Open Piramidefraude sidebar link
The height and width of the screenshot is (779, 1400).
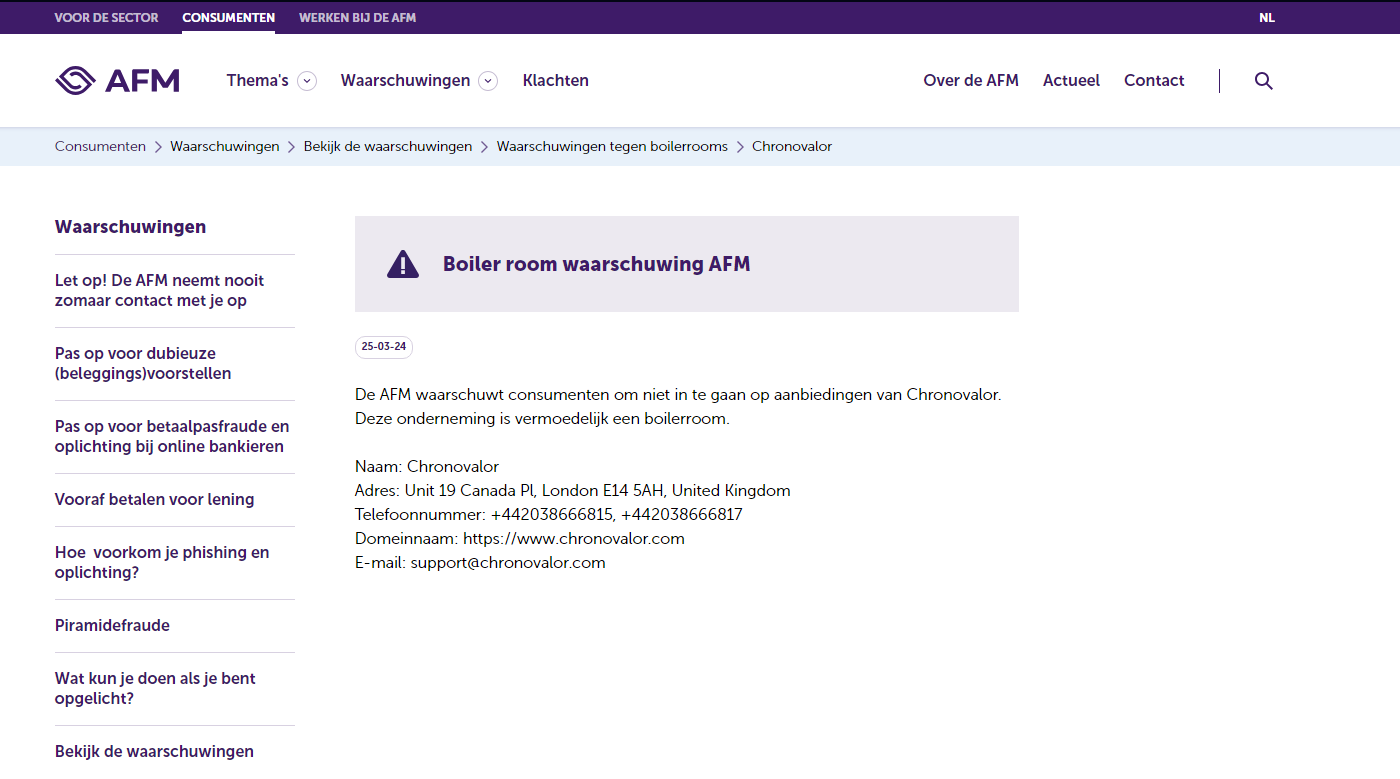click(x=112, y=626)
